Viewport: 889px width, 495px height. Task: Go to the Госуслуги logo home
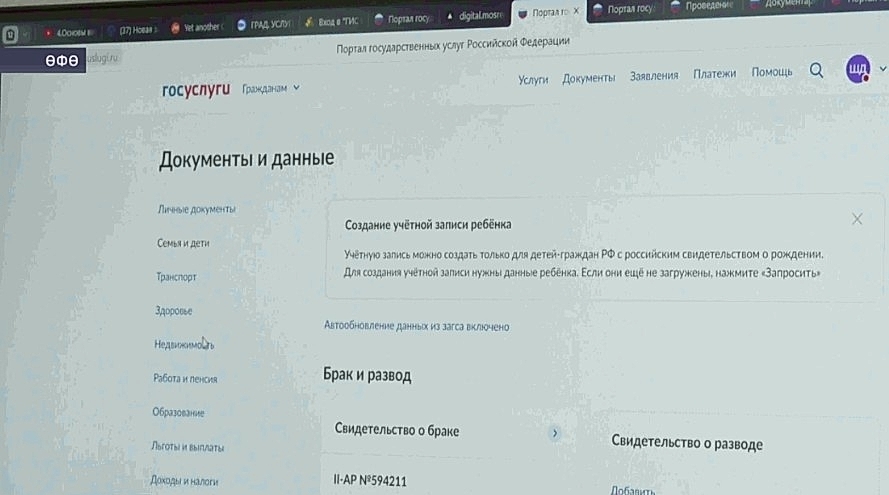coord(196,90)
